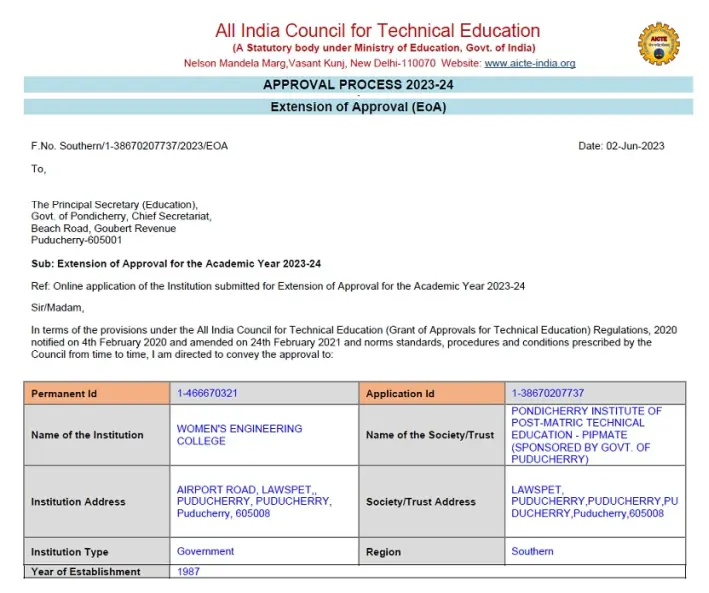The height and width of the screenshot is (593, 709).
Task: Click the 'AIRPORT ROAD, LAWSPET,,' address value
Action: pos(254,502)
